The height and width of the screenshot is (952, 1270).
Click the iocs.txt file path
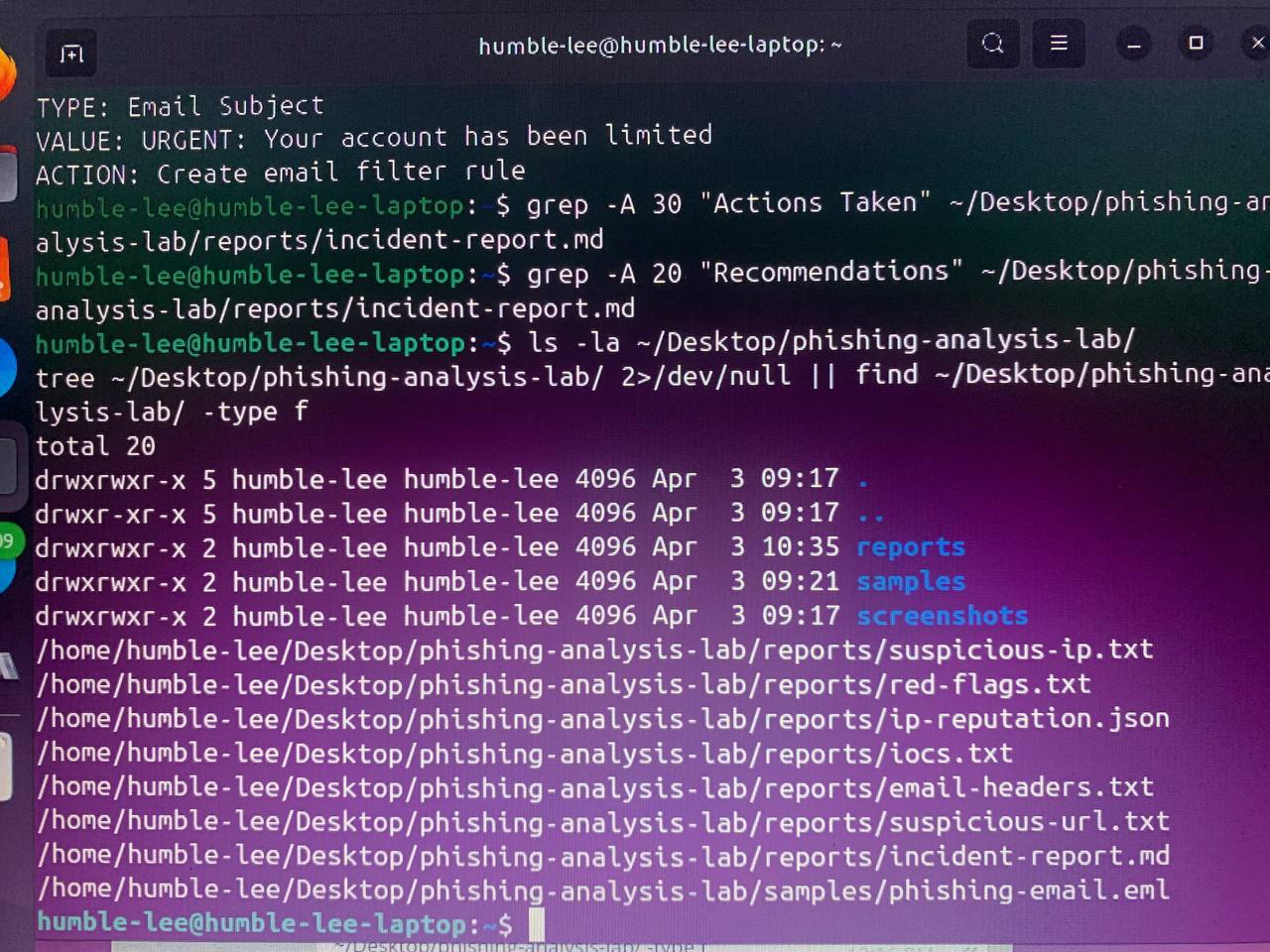tap(525, 754)
